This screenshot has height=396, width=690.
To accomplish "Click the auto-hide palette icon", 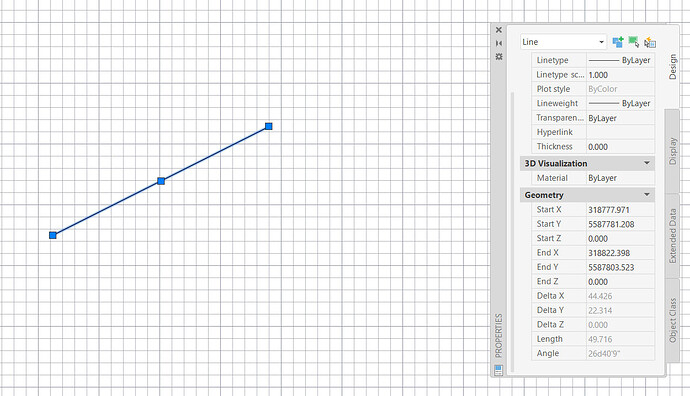I will 499,43.
